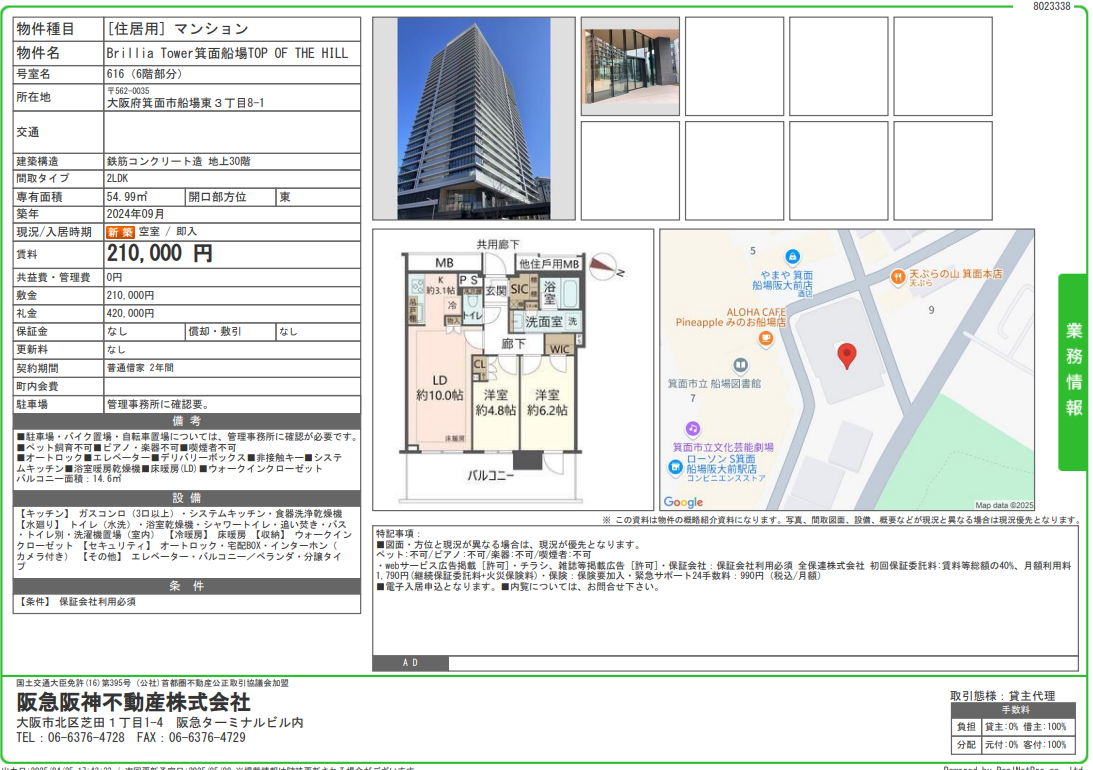This screenshot has width=1093, height=770.
Task: Click the 備考 section header
Action: pos(187,421)
